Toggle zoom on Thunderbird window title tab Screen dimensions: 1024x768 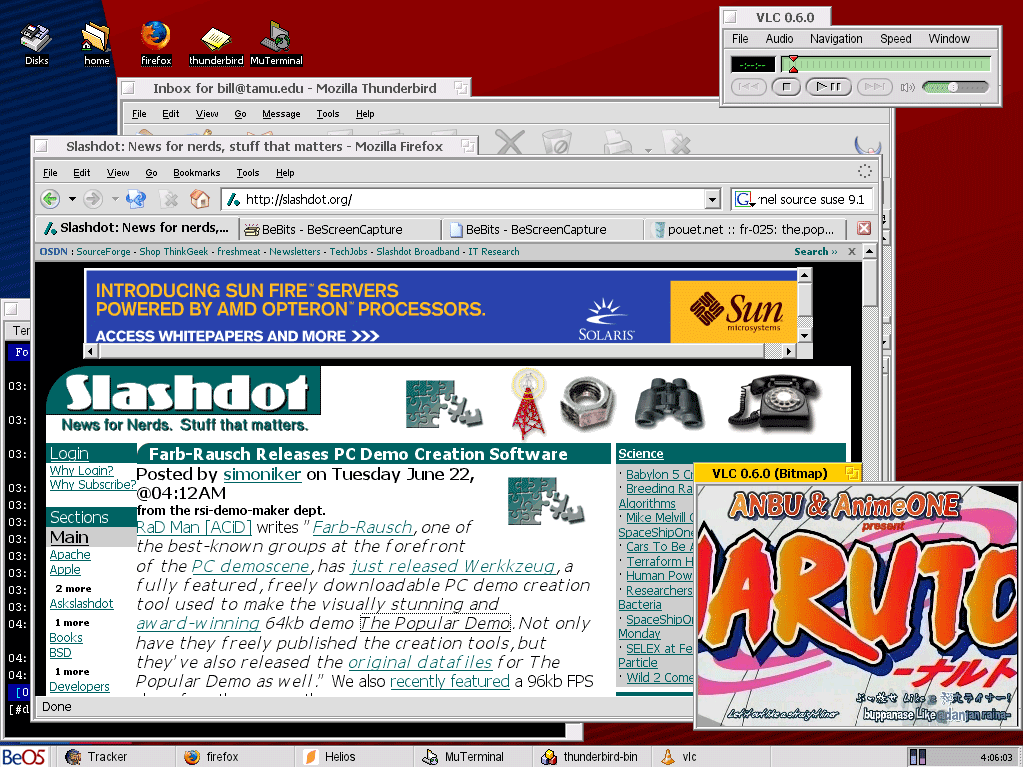point(461,88)
